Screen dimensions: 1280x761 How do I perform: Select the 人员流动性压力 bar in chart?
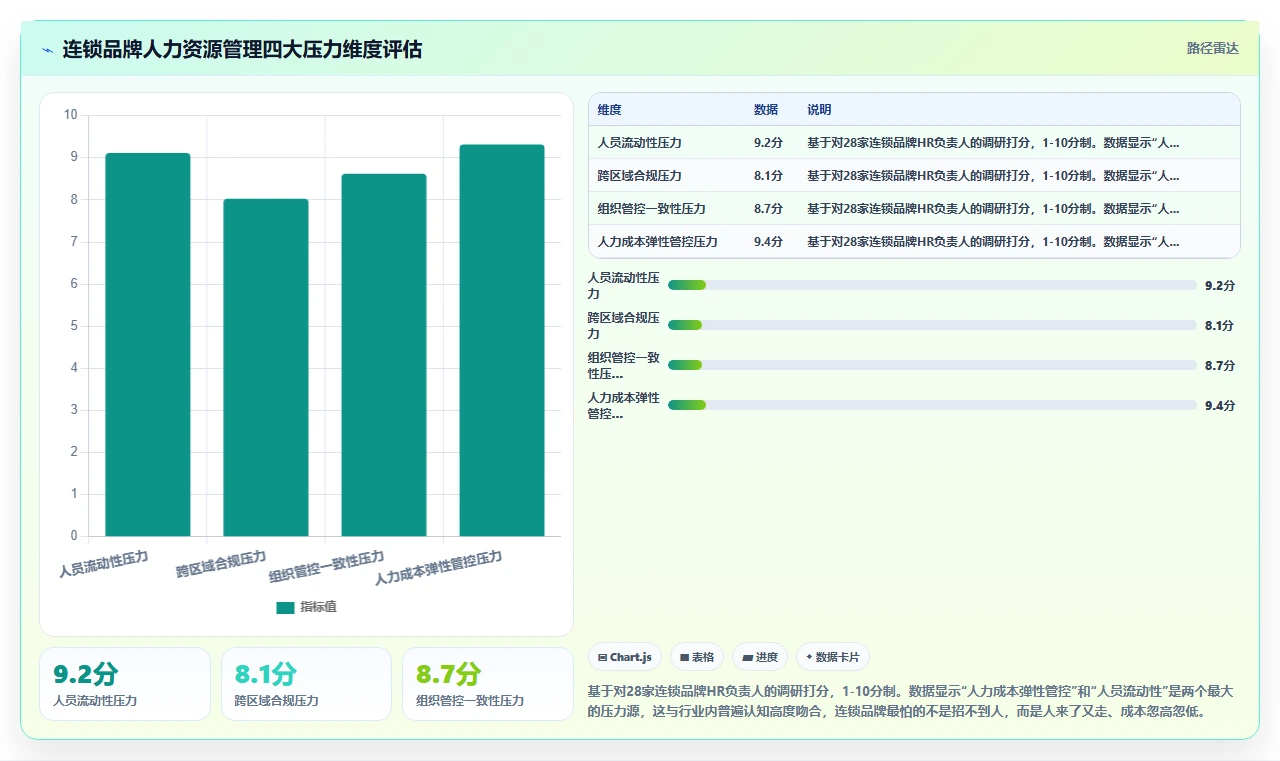point(148,344)
